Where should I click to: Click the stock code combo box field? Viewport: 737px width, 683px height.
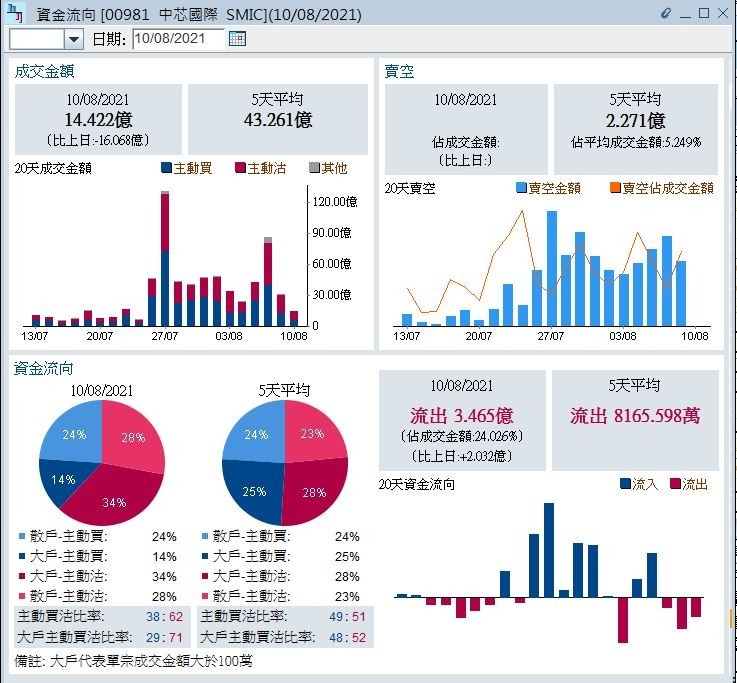tap(37, 38)
